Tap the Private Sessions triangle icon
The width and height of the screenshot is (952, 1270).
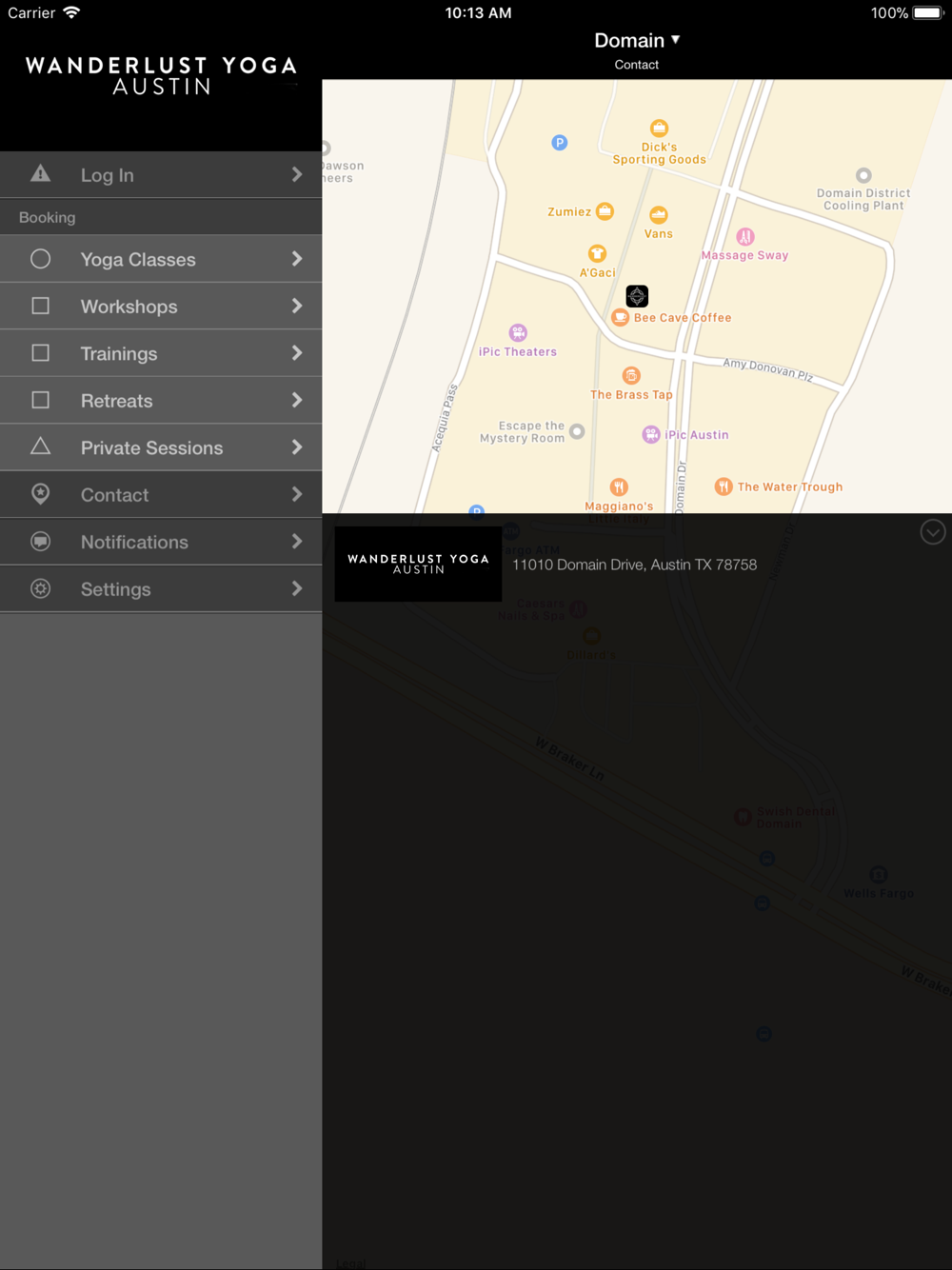(x=40, y=446)
